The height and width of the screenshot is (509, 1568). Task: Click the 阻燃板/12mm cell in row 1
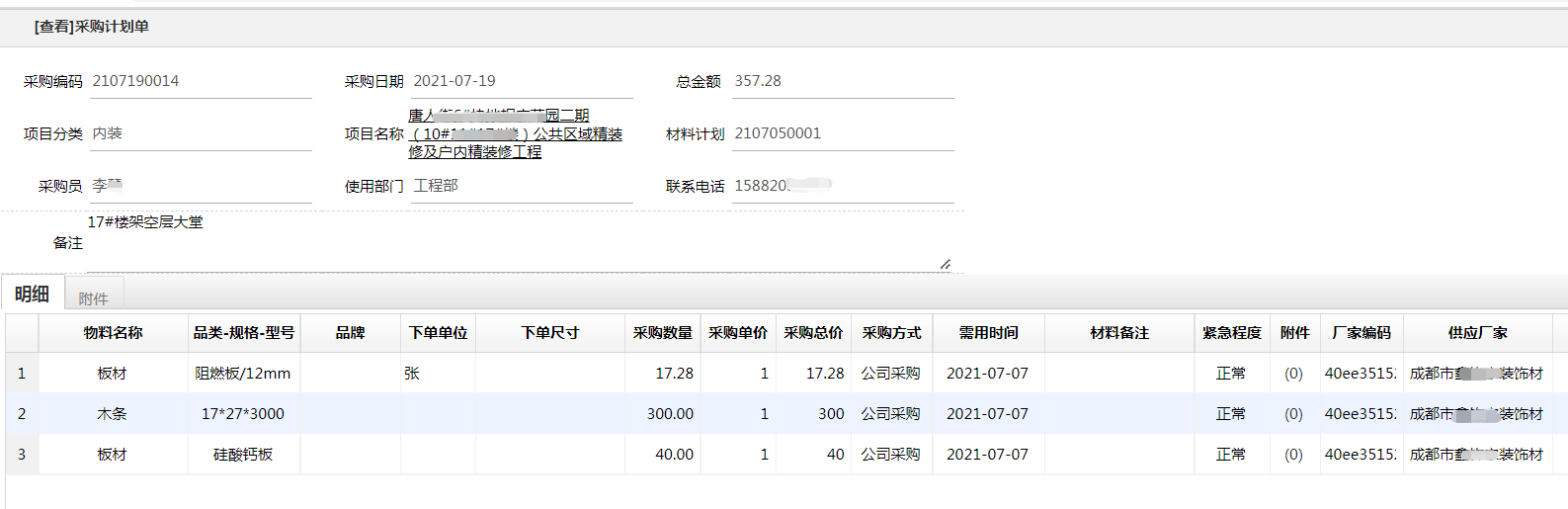pos(243,374)
